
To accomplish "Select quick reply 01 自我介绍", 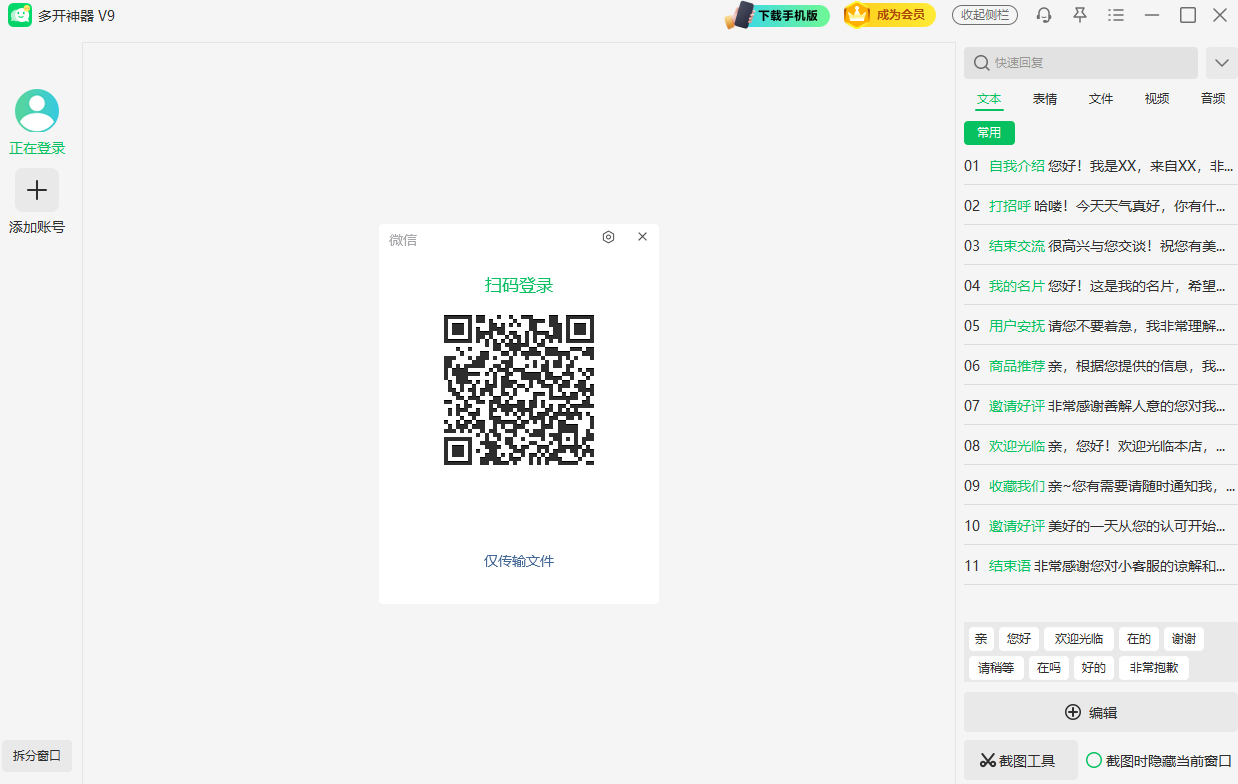I will click(x=1101, y=166).
